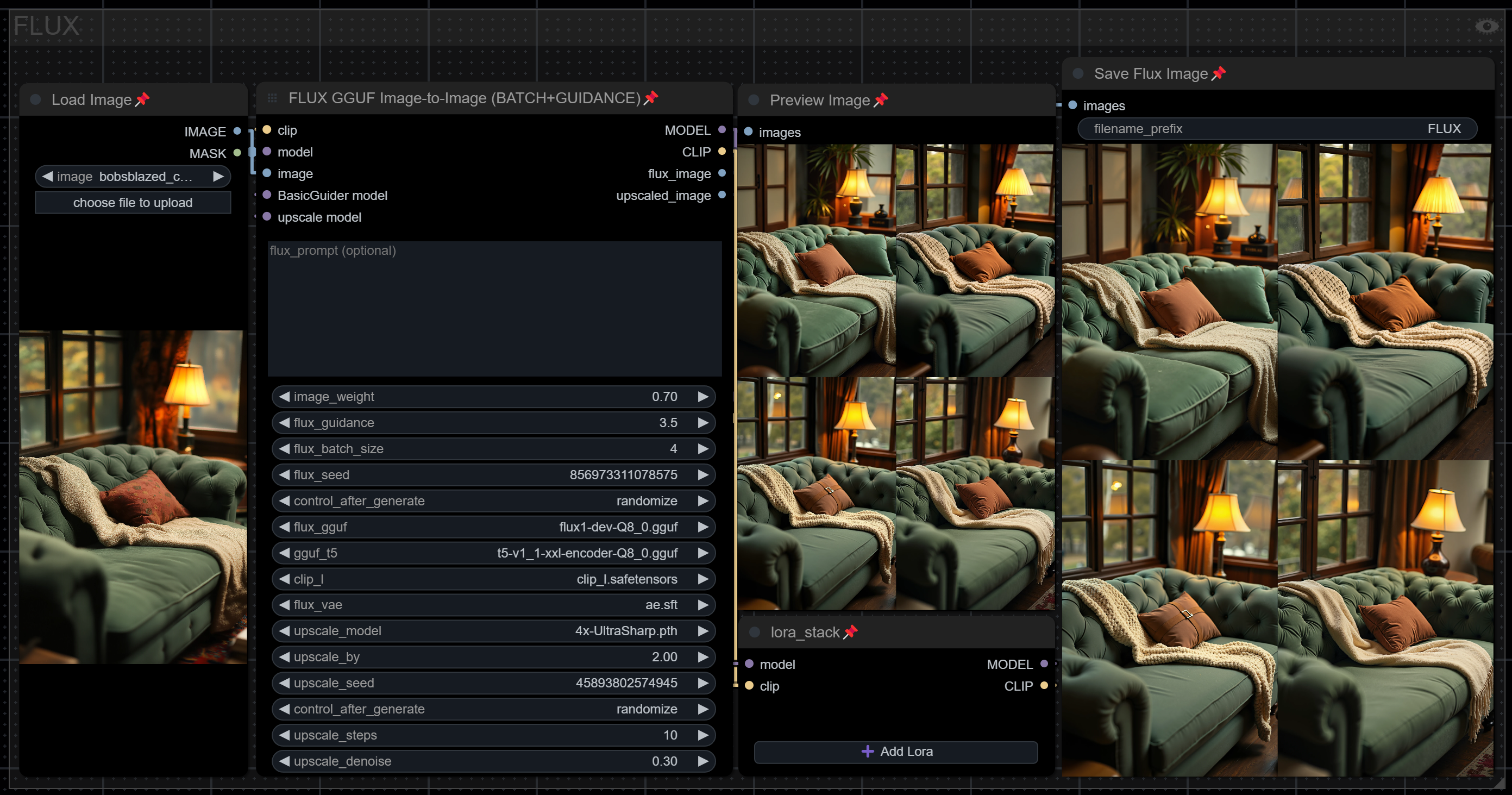The image size is (1512, 795).
Task: Toggle collapse dot on Load Image node
Action: point(36,100)
